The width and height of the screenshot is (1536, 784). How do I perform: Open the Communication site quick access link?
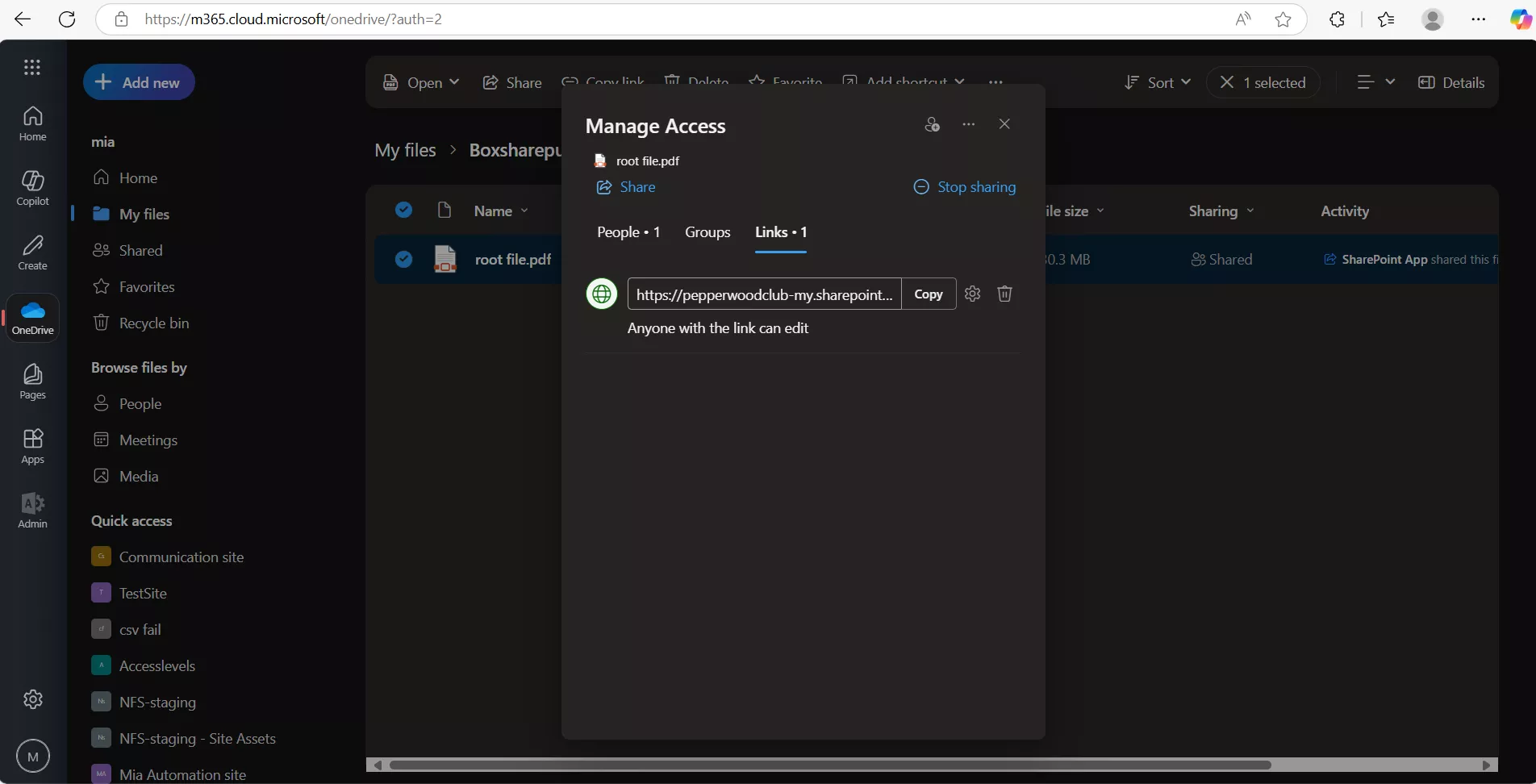pos(182,557)
